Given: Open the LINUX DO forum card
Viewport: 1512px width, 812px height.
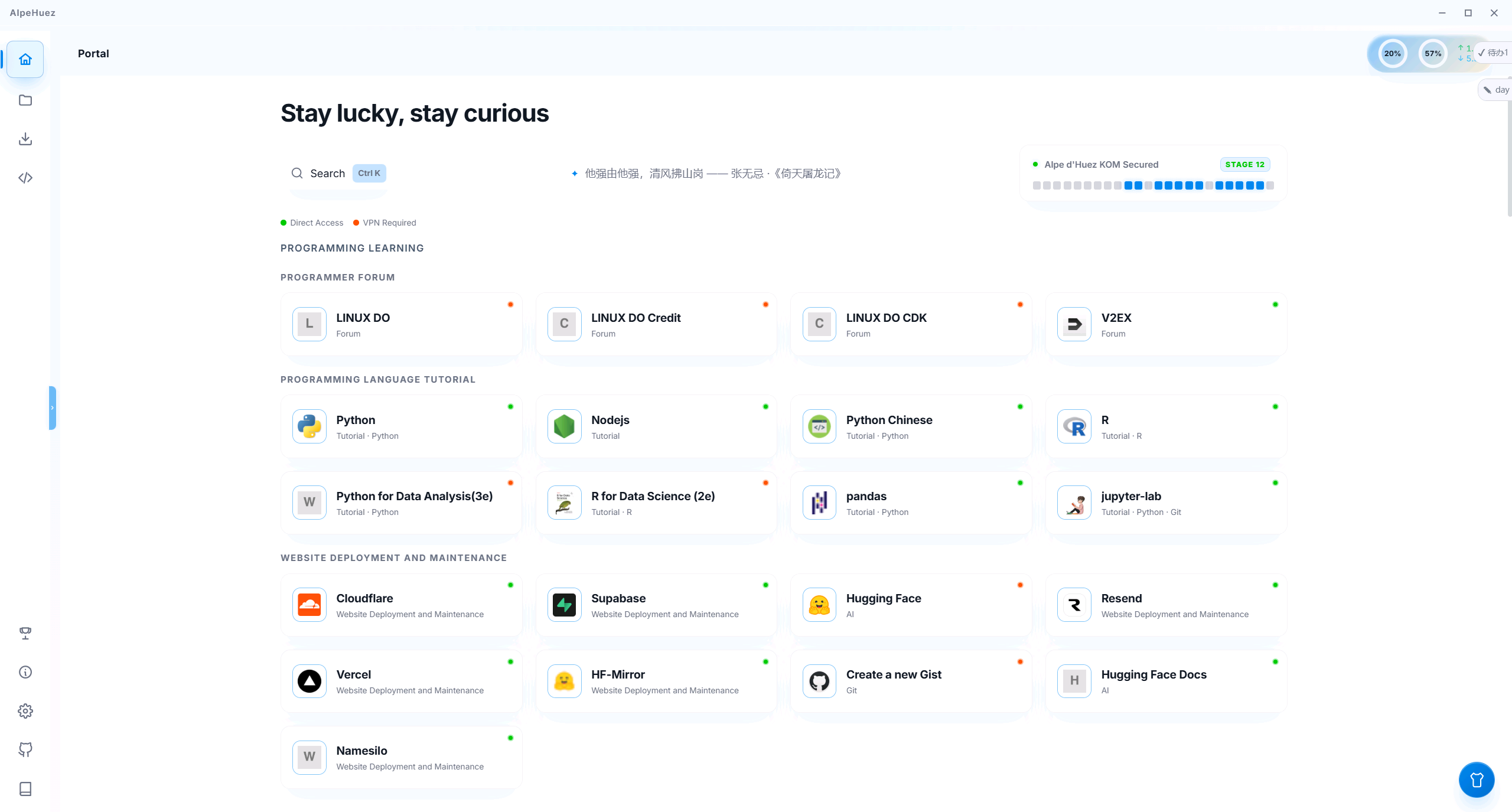Looking at the screenshot, I should [x=402, y=324].
